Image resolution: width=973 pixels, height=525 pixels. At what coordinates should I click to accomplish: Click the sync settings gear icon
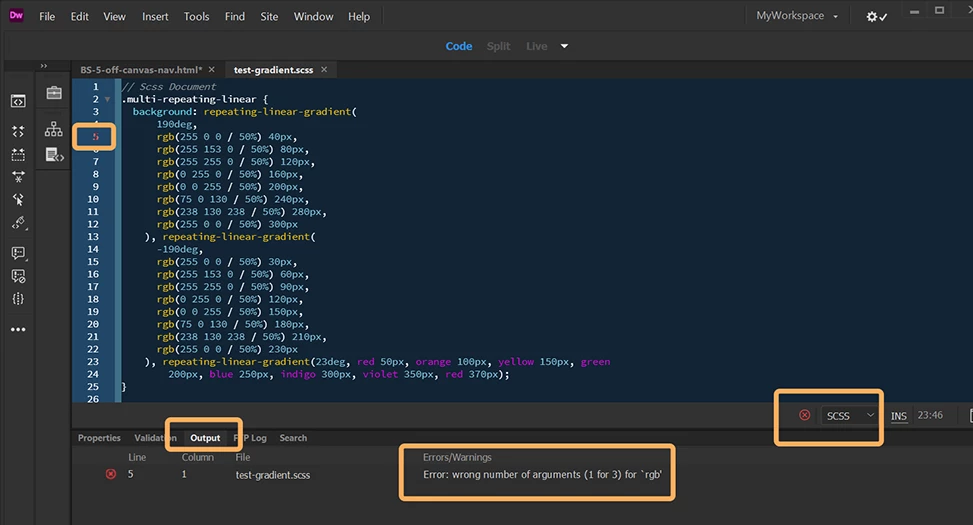[x=876, y=17]
